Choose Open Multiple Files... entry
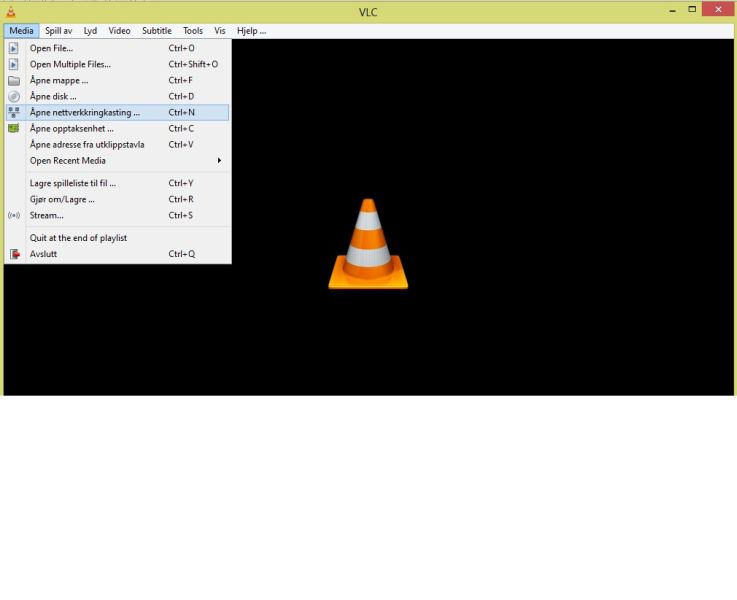 (x=118, y=64)
